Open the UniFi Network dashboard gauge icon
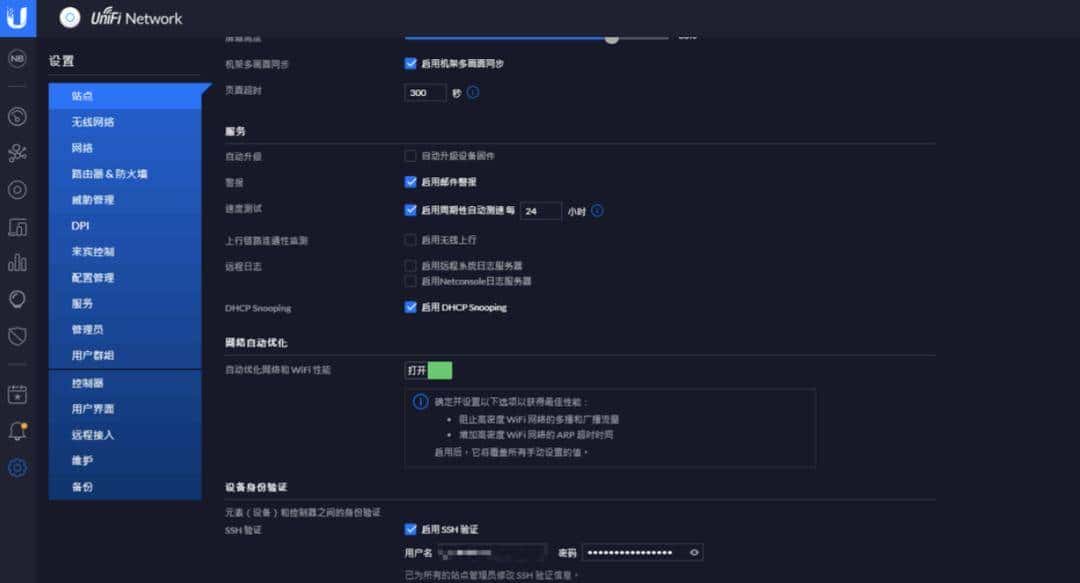1080x583 pixels. coord(16,117)
